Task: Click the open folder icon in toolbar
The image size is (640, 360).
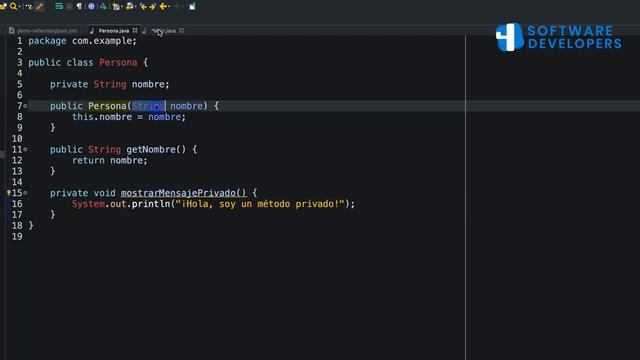Action: [3, 6]
